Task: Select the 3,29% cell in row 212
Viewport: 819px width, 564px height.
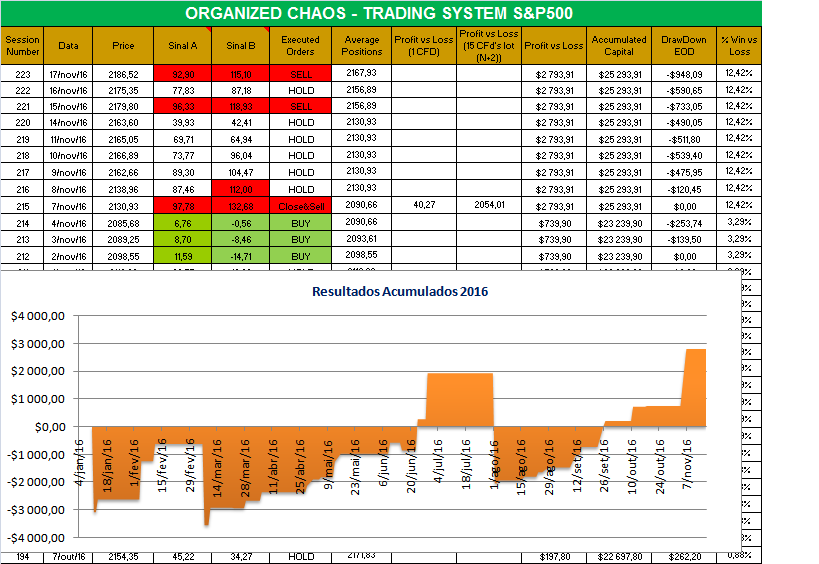Action: 739,255
